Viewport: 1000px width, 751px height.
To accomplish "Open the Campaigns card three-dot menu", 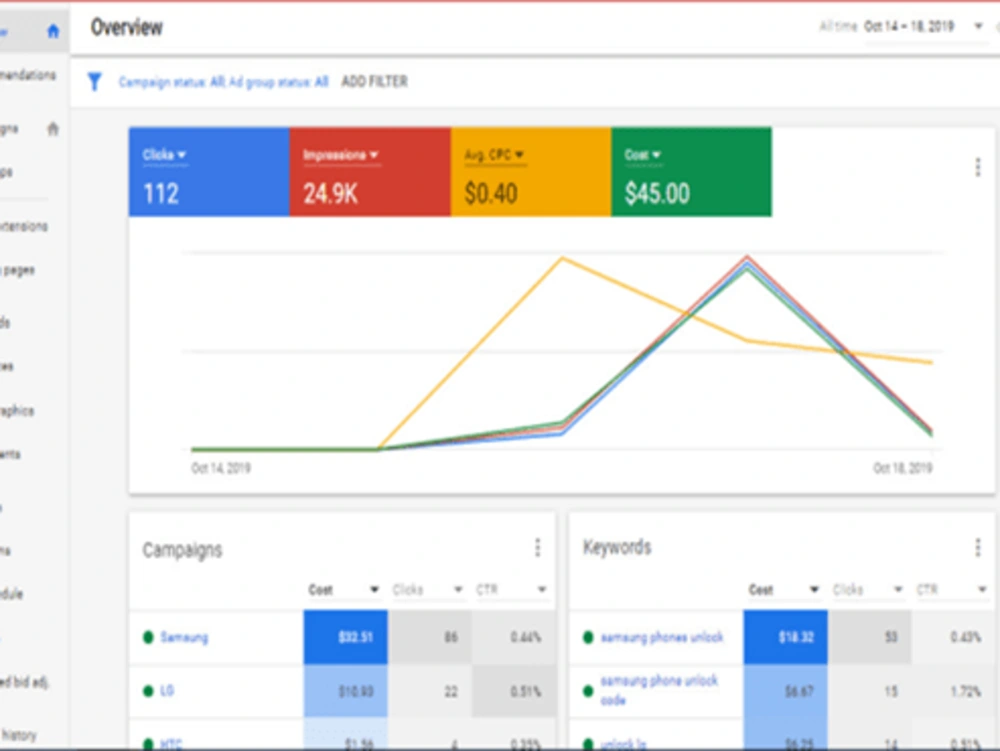I will point(538,547).
